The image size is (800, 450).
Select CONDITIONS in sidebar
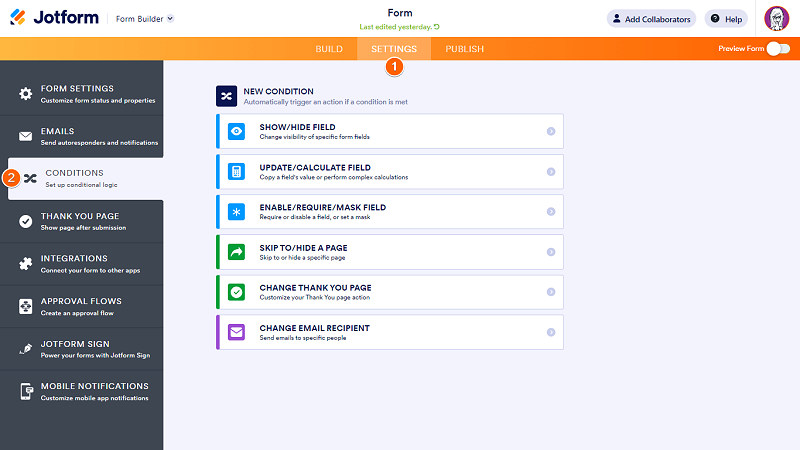[85, 179]
